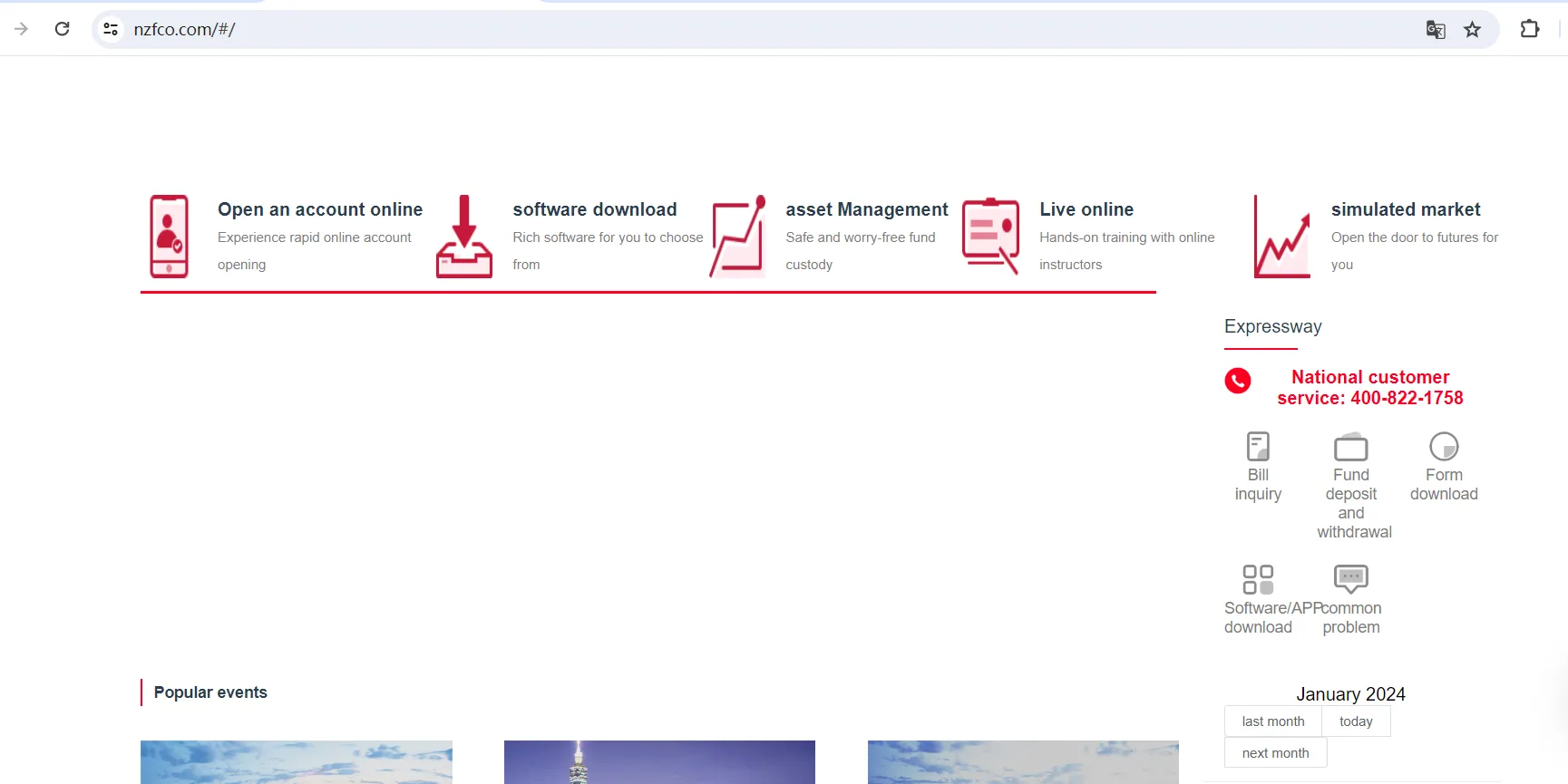Click 'Open the door to futures for you'
The image size is (1568, 784).
pos(1415,251)
